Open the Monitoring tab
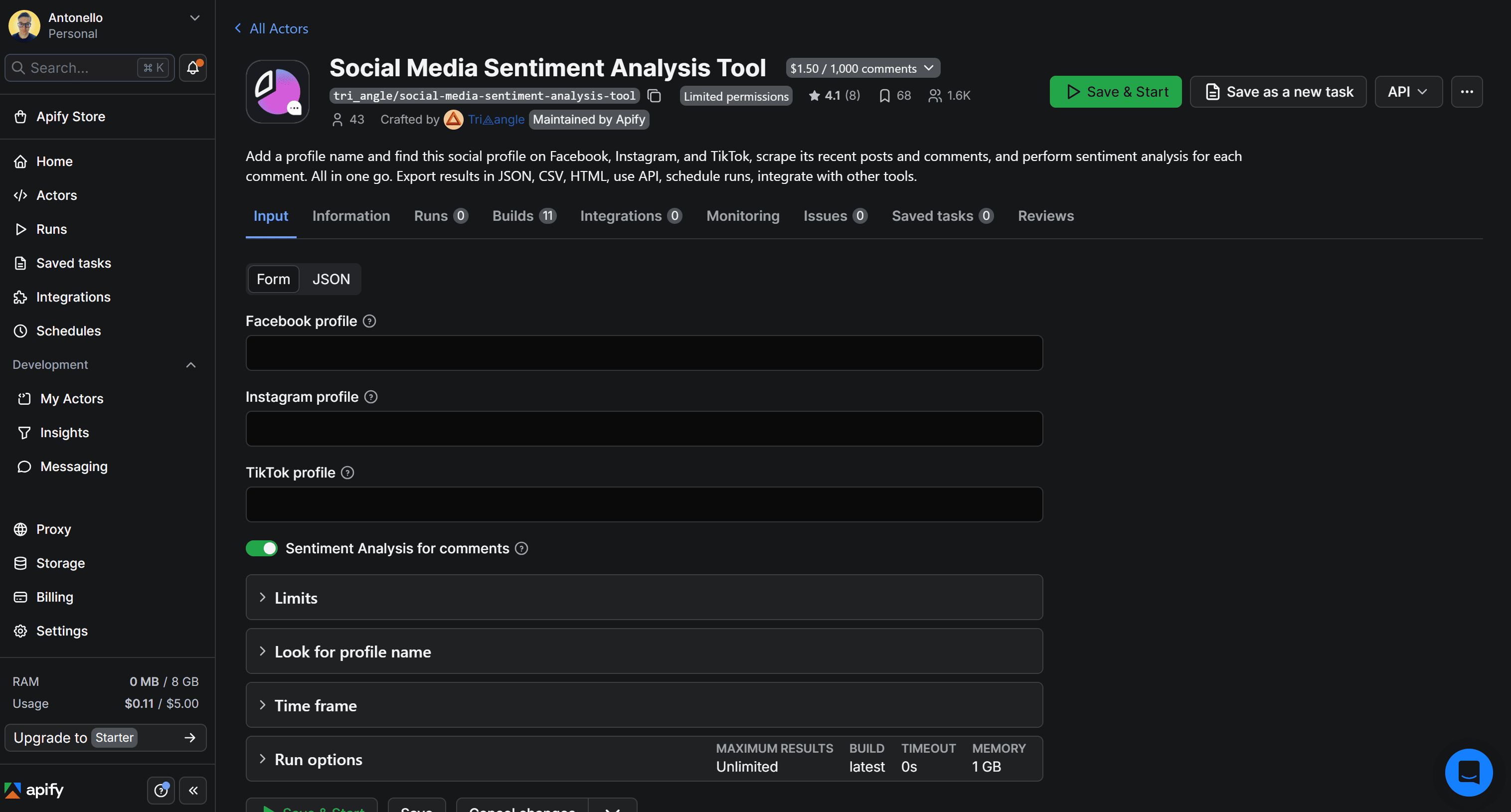The image size is (1511, 812). (x=743, y=215)
